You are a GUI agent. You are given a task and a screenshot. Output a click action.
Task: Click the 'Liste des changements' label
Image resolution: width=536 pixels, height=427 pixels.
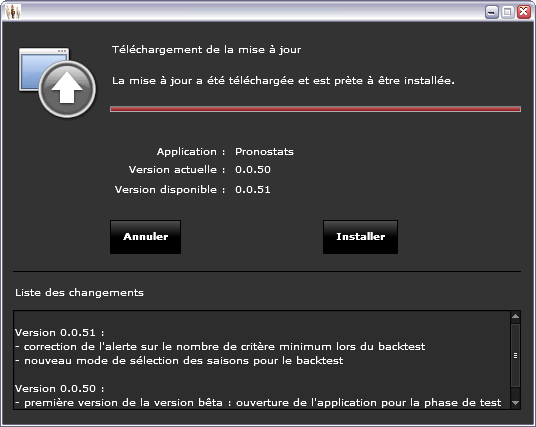point(79,293)
